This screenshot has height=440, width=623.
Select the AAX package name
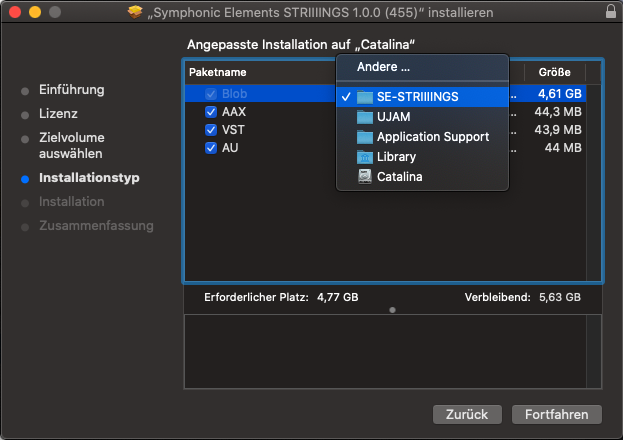coord(234,112)
